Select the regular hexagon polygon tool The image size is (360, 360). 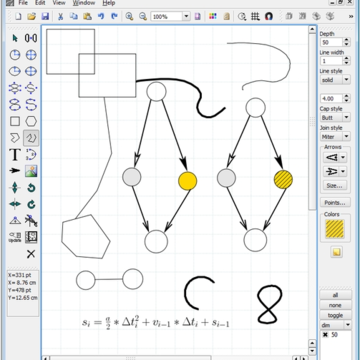31,121
